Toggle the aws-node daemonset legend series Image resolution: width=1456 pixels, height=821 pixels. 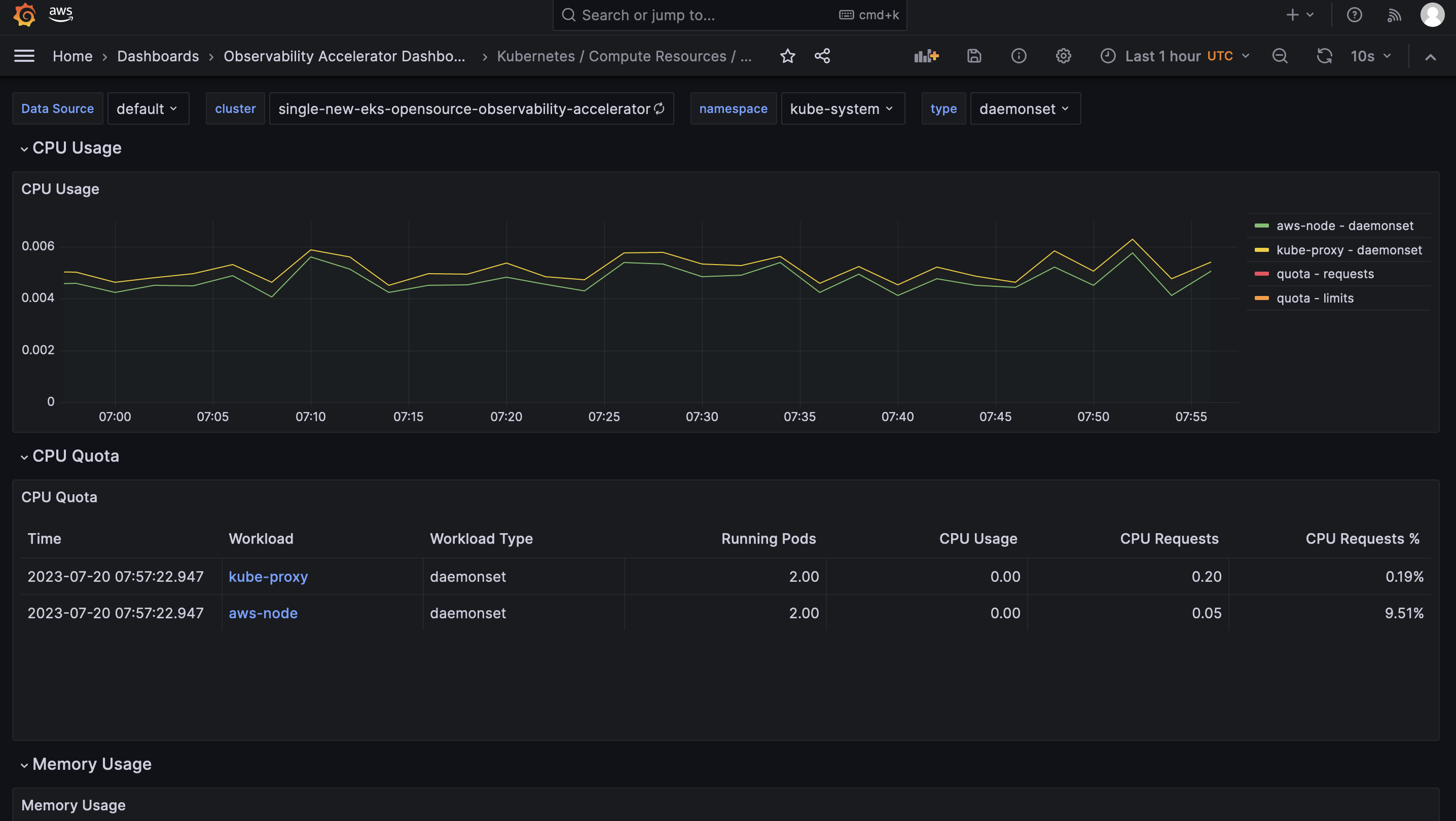1344,226
